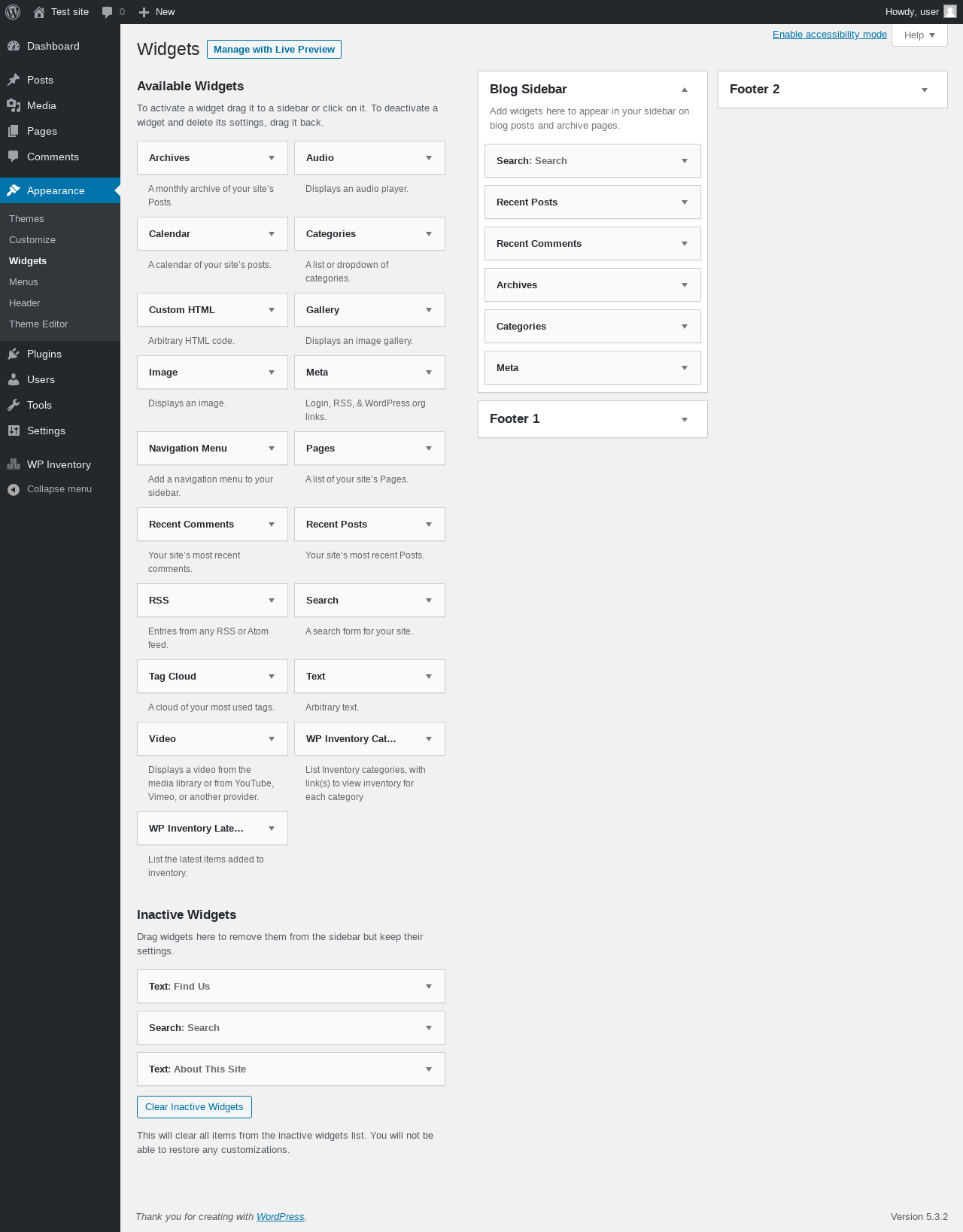Click the New label in admin bar
This screenshot has height=1232, width=963.
coord(165,12)
